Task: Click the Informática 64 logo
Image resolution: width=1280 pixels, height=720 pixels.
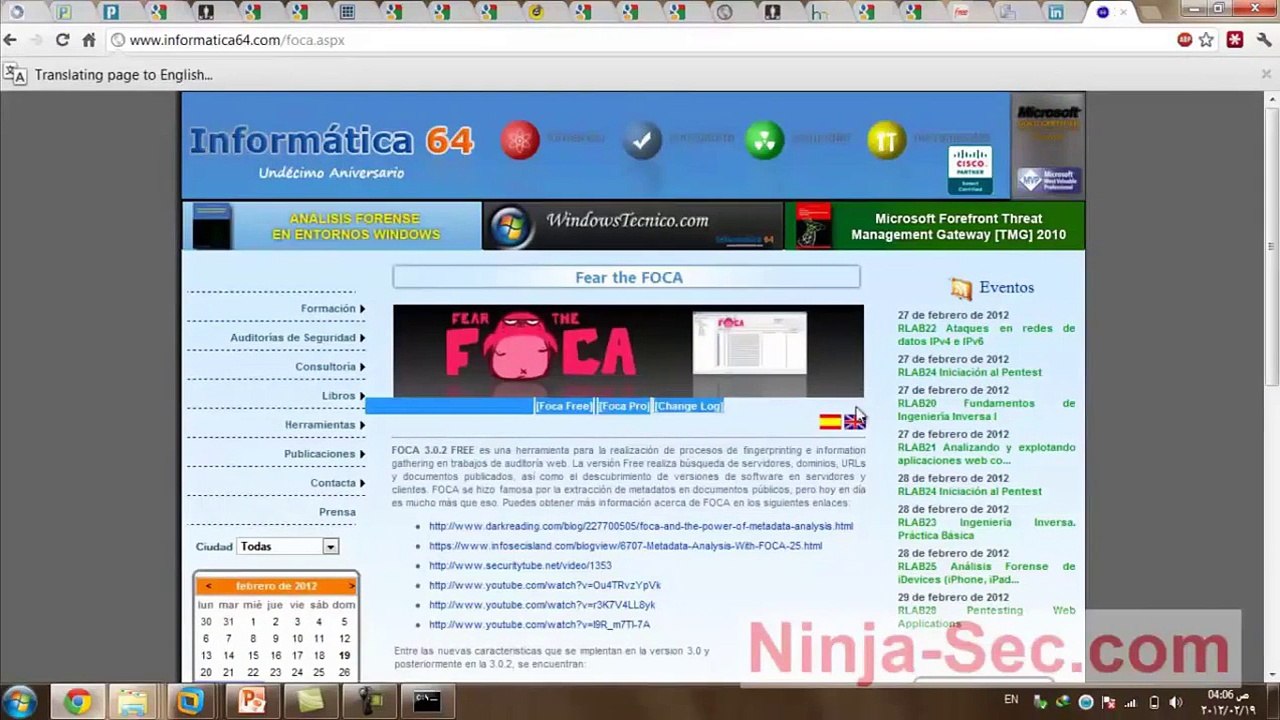Action: [331, 141]
